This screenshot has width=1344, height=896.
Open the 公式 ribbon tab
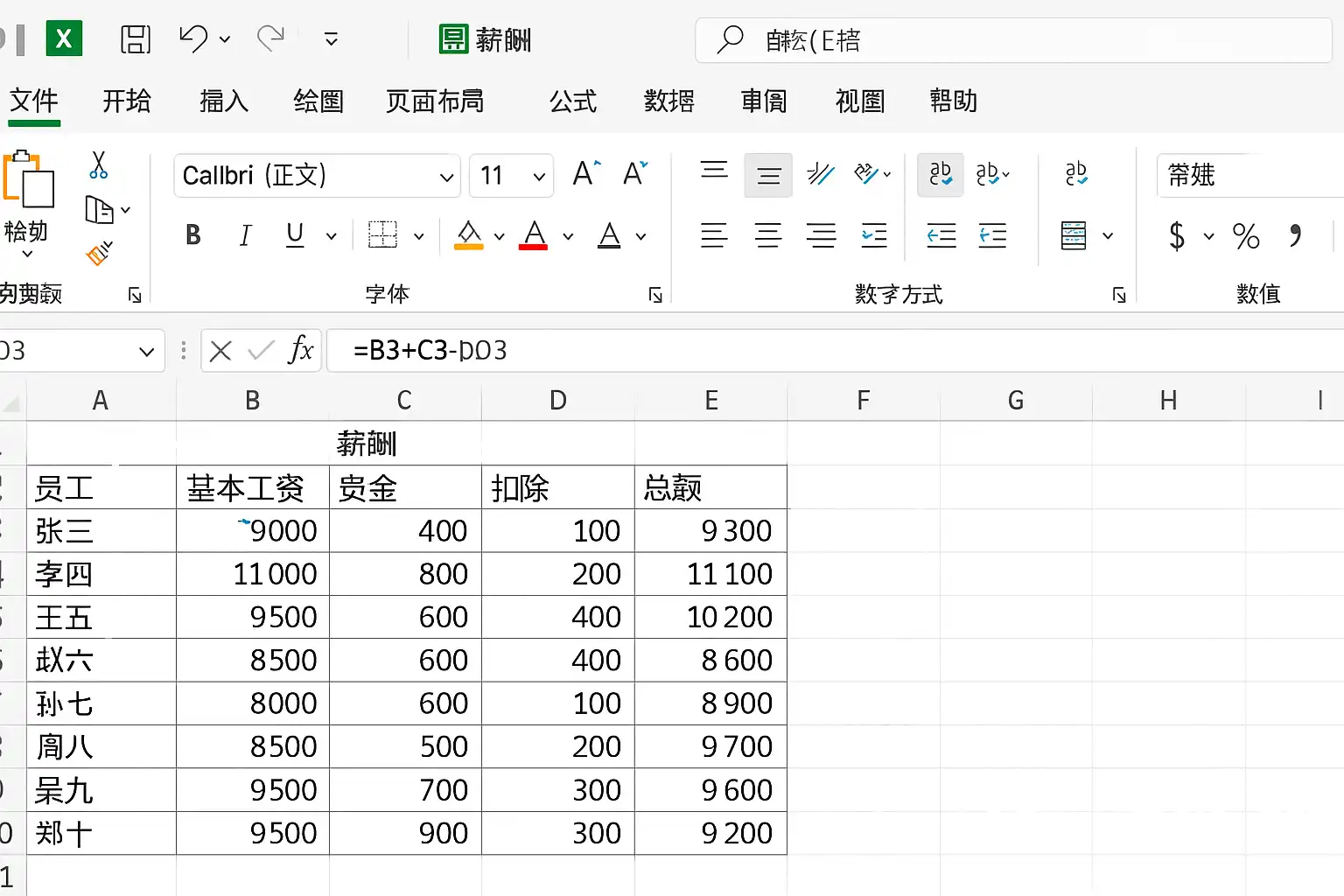click(x=572, y=101)
